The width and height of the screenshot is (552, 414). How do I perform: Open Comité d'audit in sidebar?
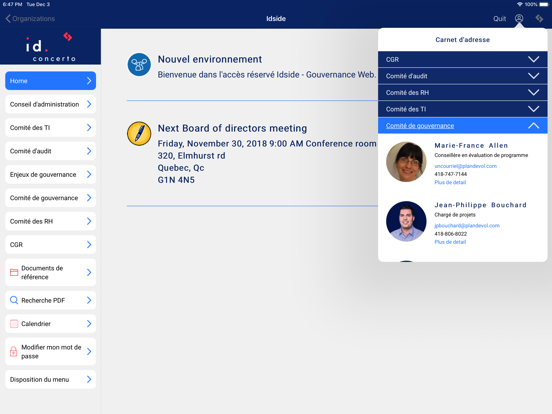coord(50,151)
